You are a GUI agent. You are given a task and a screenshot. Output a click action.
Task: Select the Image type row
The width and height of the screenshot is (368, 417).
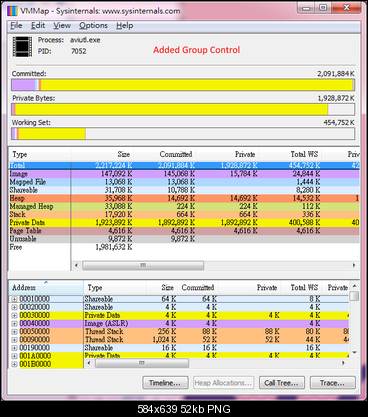pyautogui.click(x=184, y=174)
